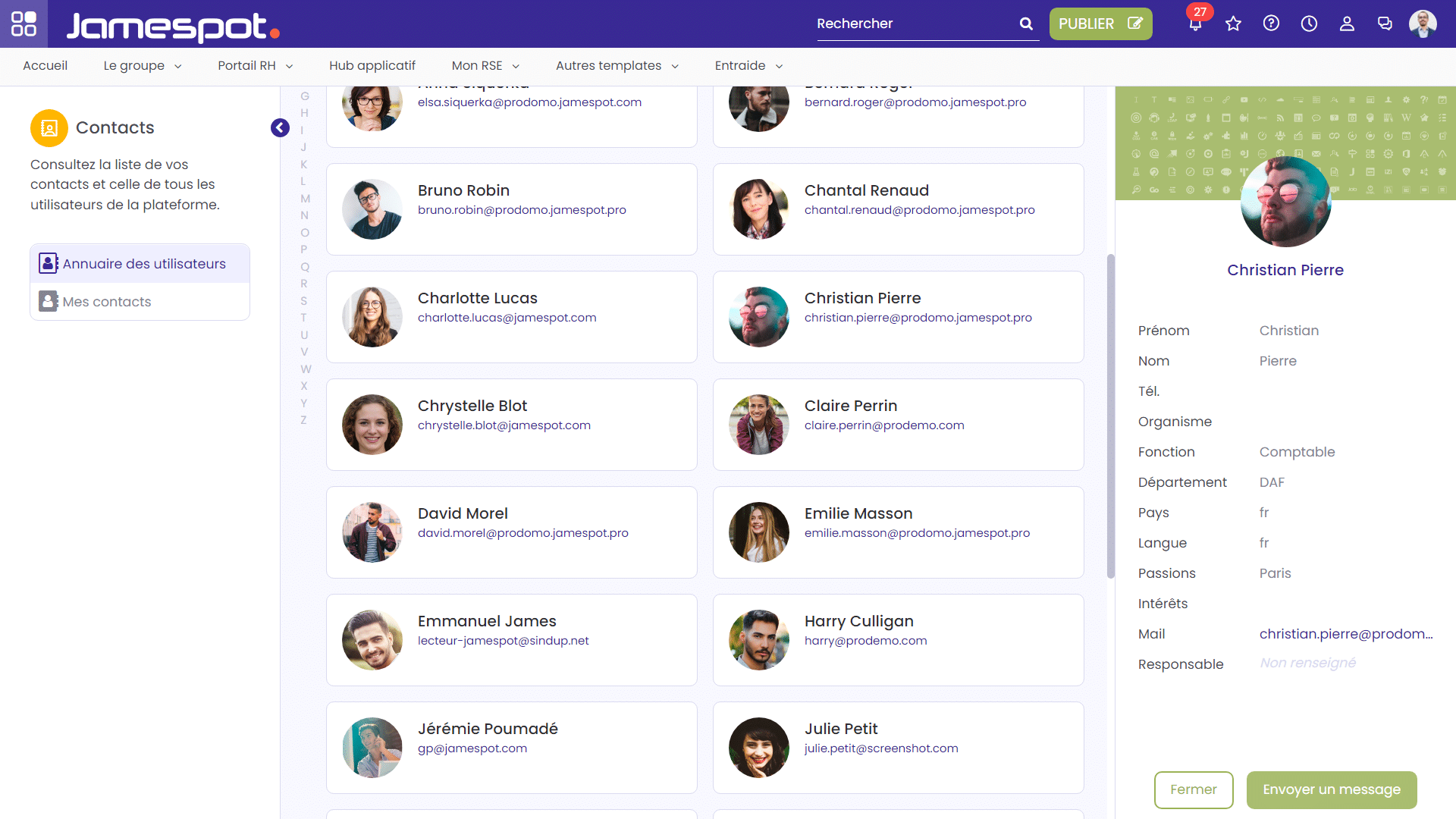Click the yellow Contacts app icon

pyautogui.click(x=49, y=128)
